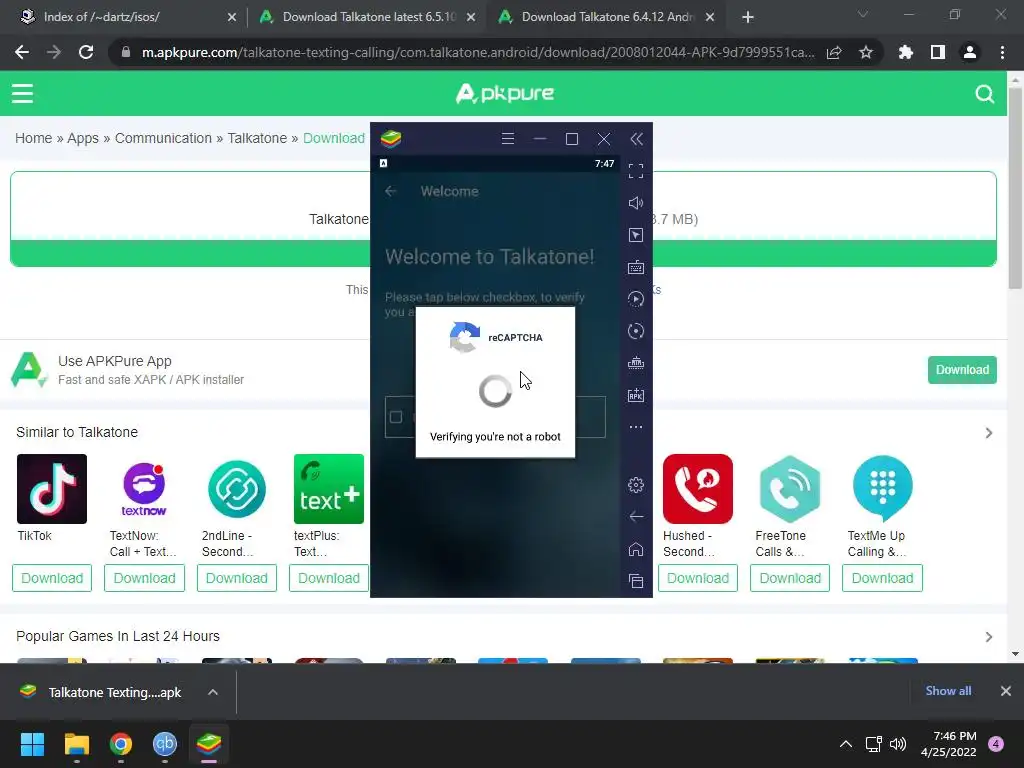
Task: Go to Home breadcrumb
Action: 33,138
